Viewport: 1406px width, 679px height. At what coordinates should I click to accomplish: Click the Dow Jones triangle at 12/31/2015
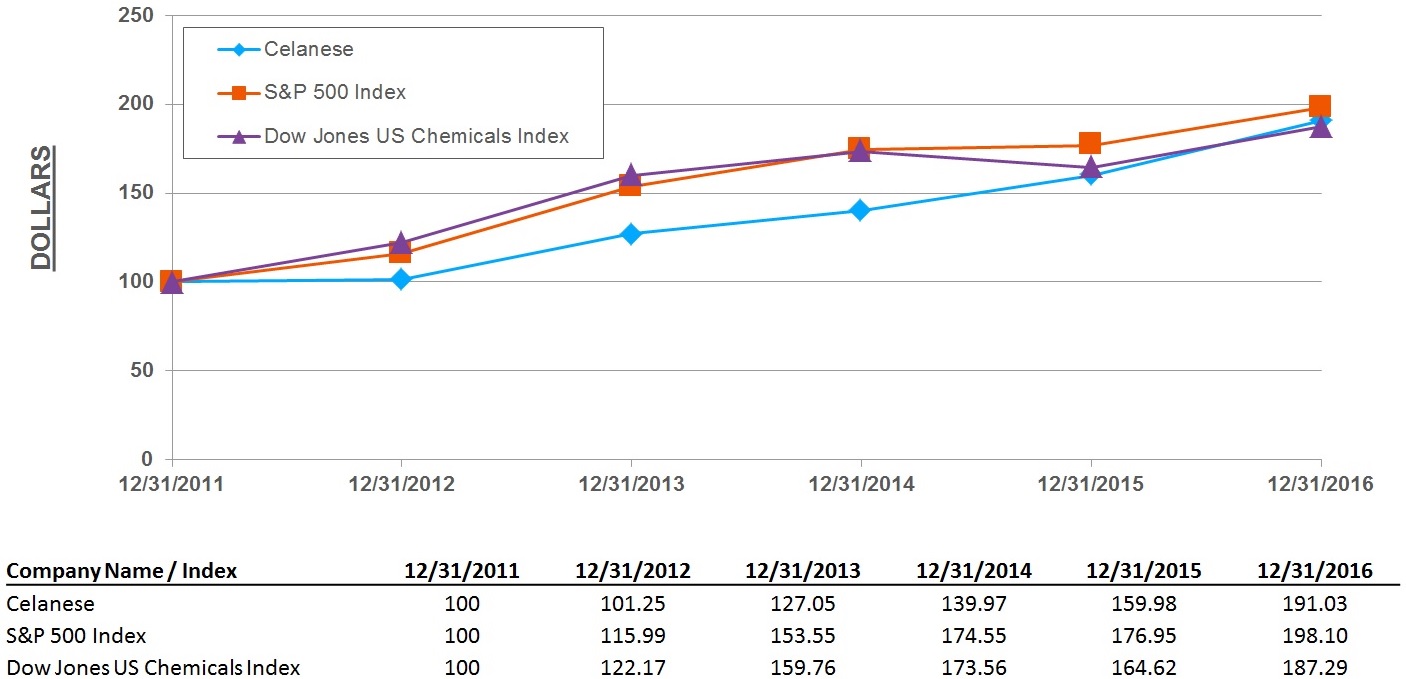coord(1090,166)
